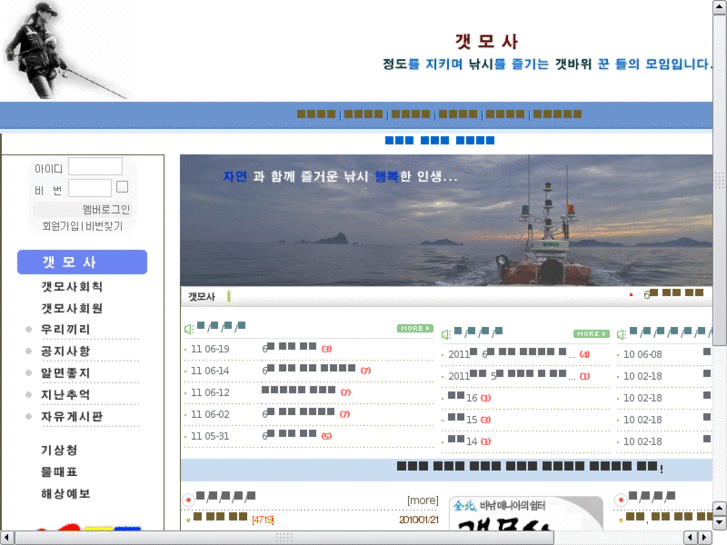Viewport: 727px width, 545px height.
Task: Click the vertical scrollbar thumb
Action: pyautogui.click(x=720, y=180)
